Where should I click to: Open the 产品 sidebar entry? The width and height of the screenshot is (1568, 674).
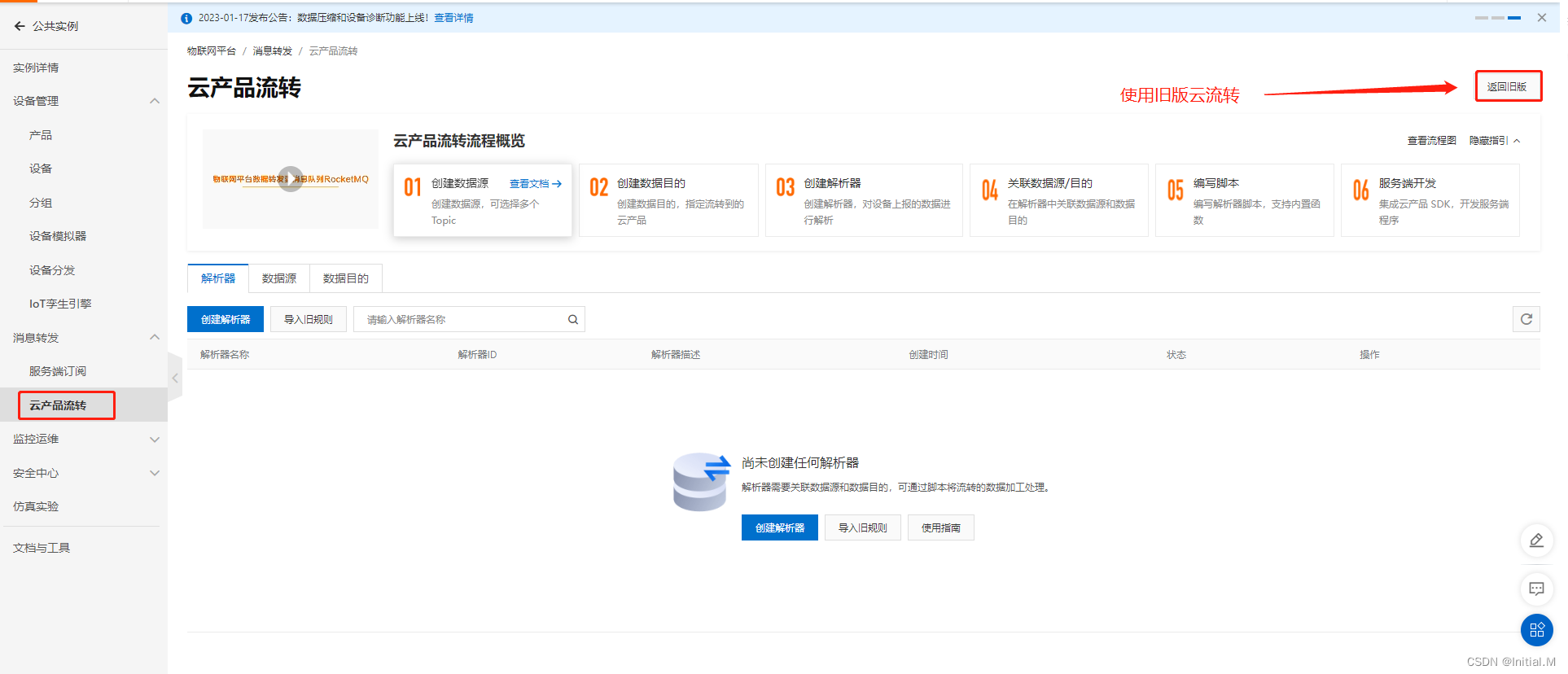pyautogui.click(x=41, y=135)
